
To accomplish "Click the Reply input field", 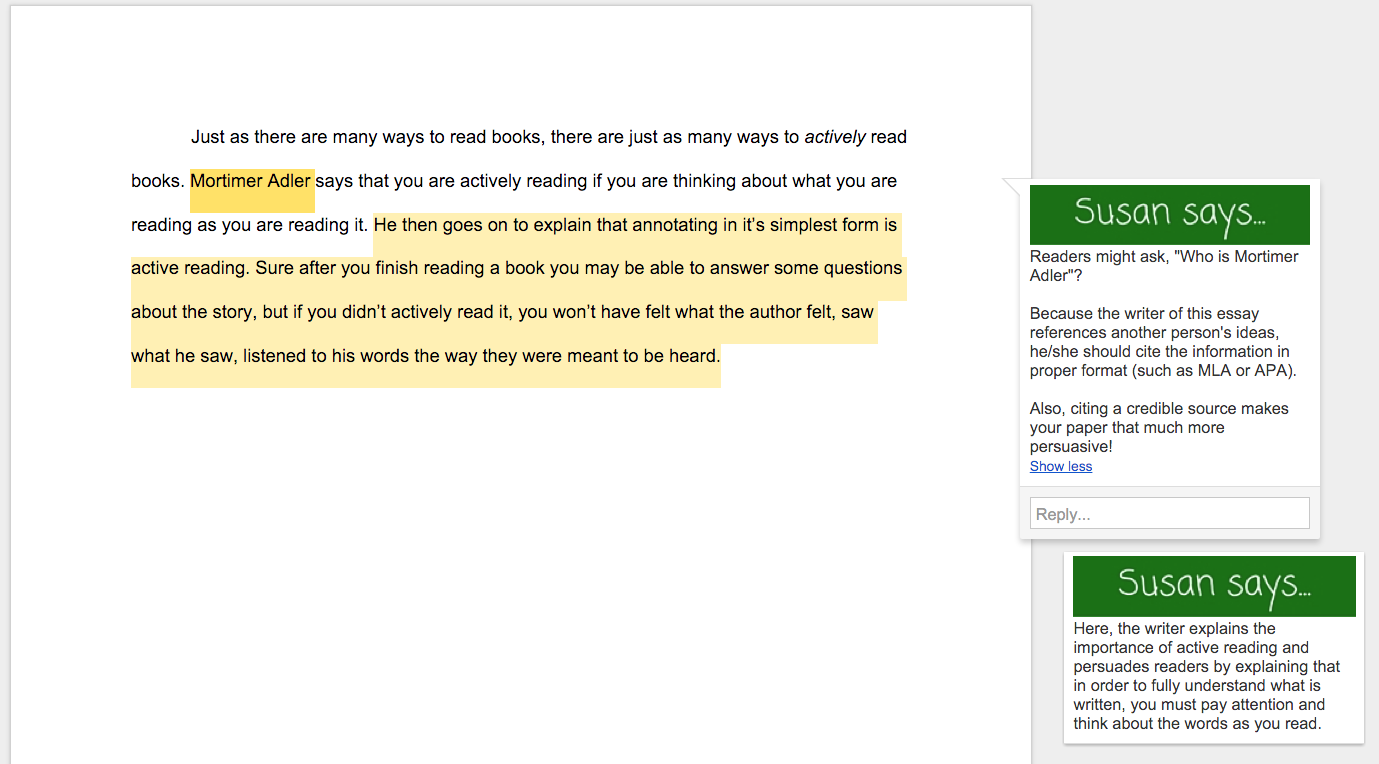I will pos(1169,514).
